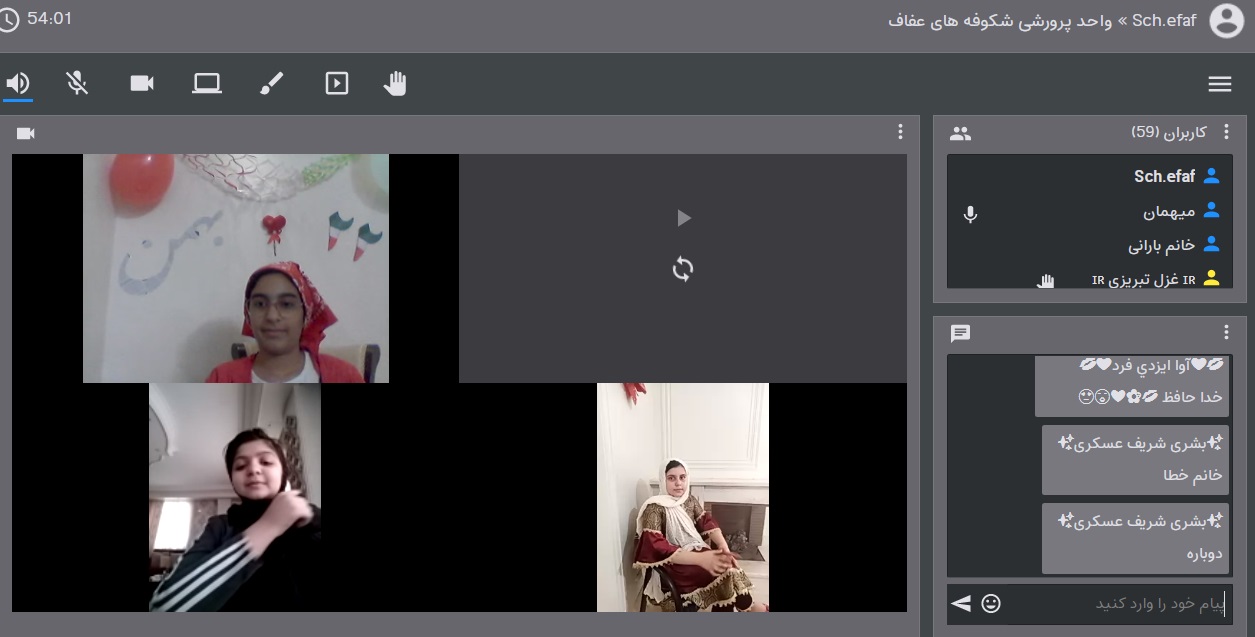Screen dimensions: 1255x637
Task: Select user Sch.efaf in the users list
Action: coord(1164,177)
